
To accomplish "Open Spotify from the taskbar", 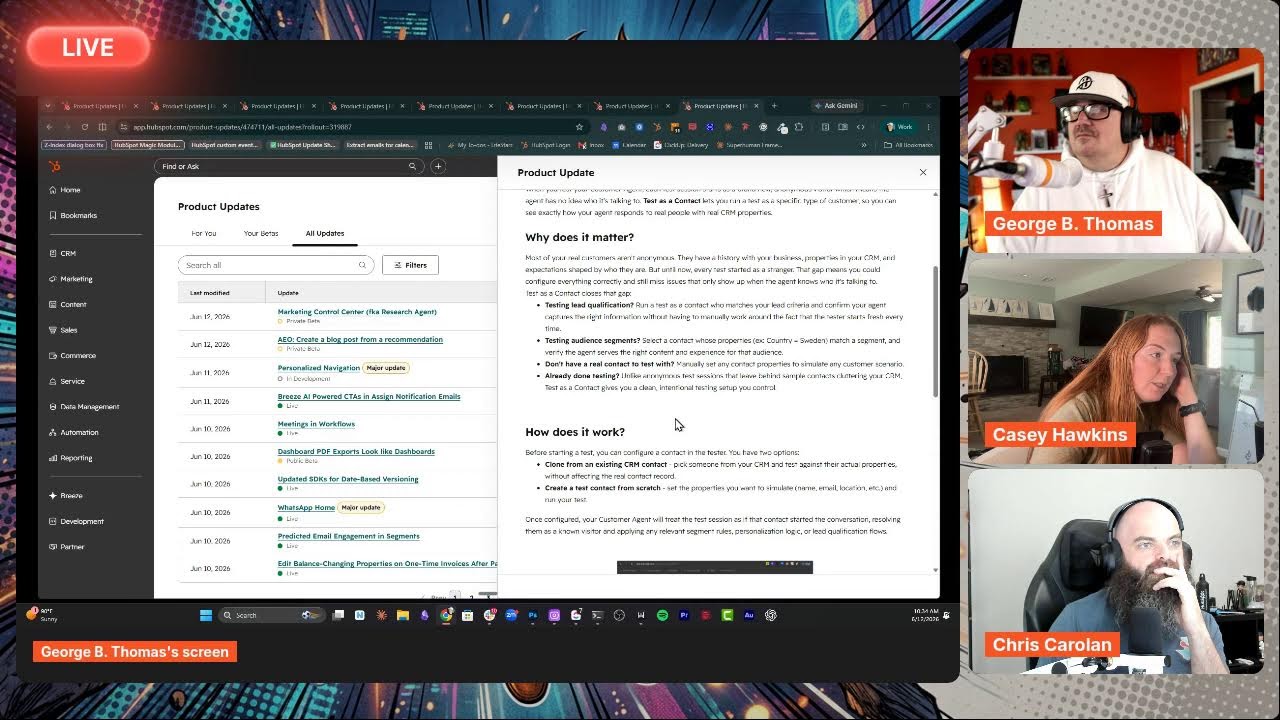I will 663,615.
